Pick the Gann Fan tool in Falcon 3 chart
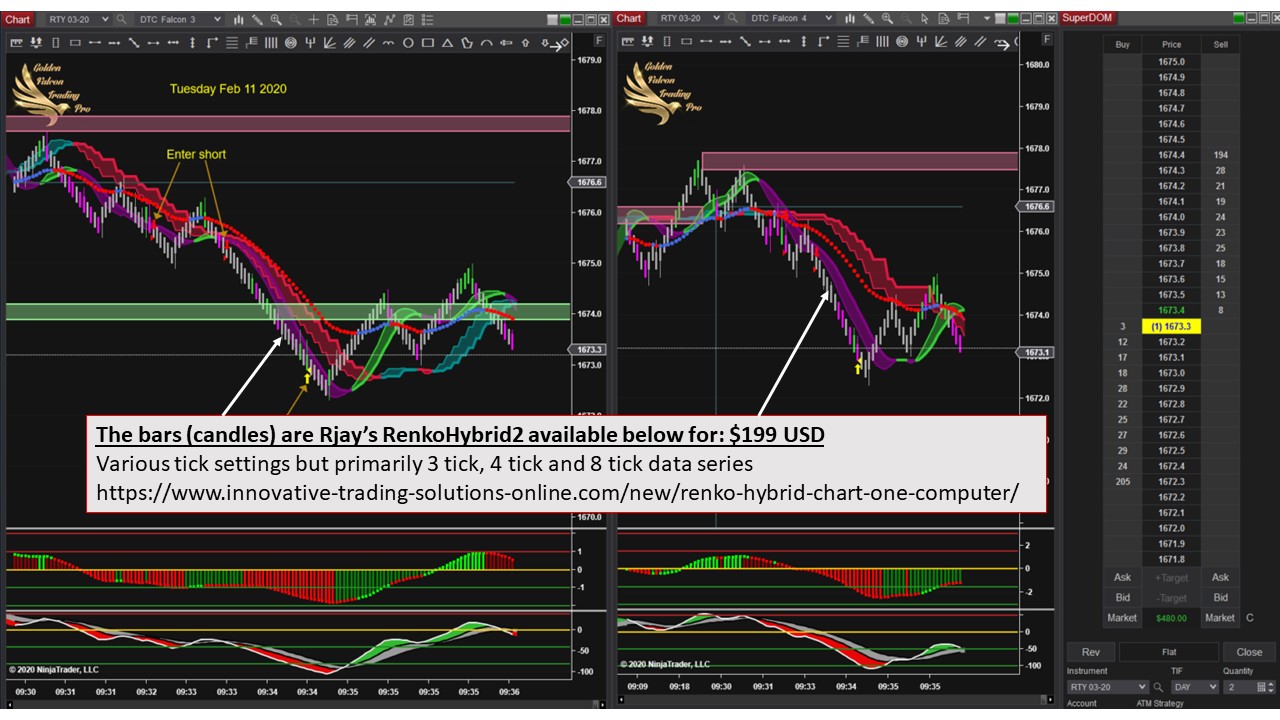Image resolution: width=1280 pixels, height=720 pixels. tap(329, 42)
